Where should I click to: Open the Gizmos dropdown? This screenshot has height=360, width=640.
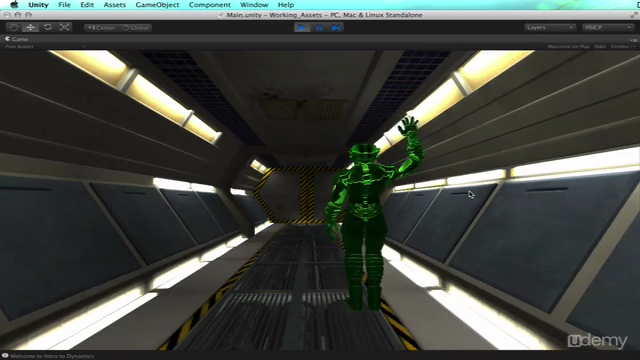622,47
